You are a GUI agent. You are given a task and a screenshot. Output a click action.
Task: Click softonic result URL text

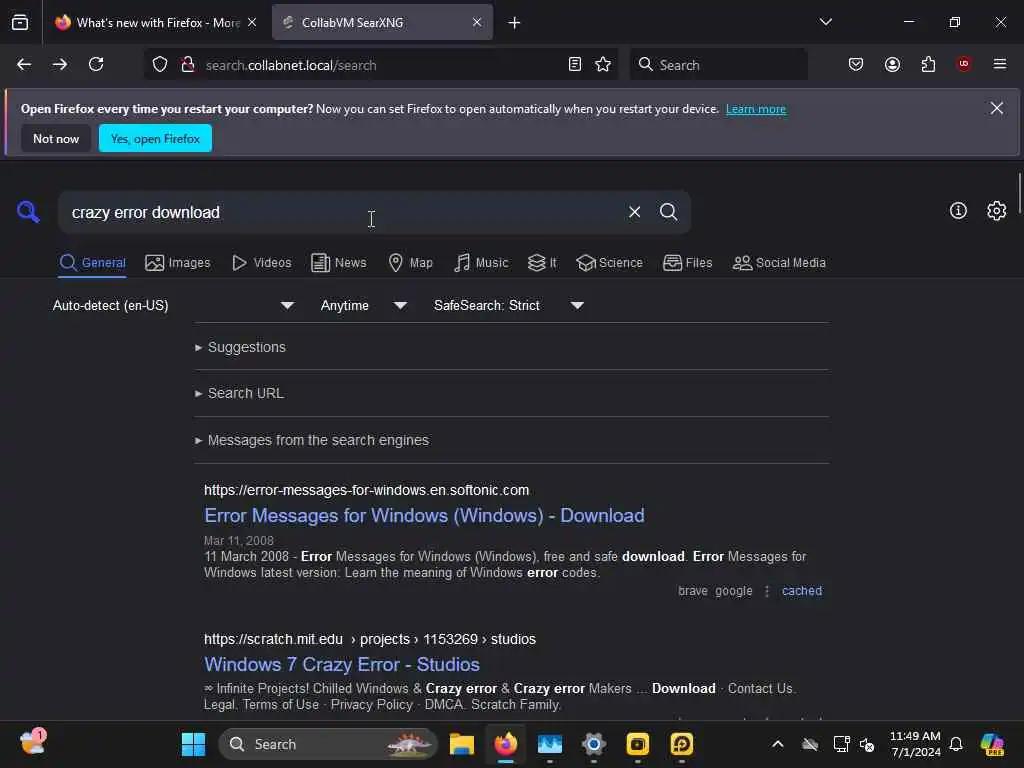(x=366, y=490)
